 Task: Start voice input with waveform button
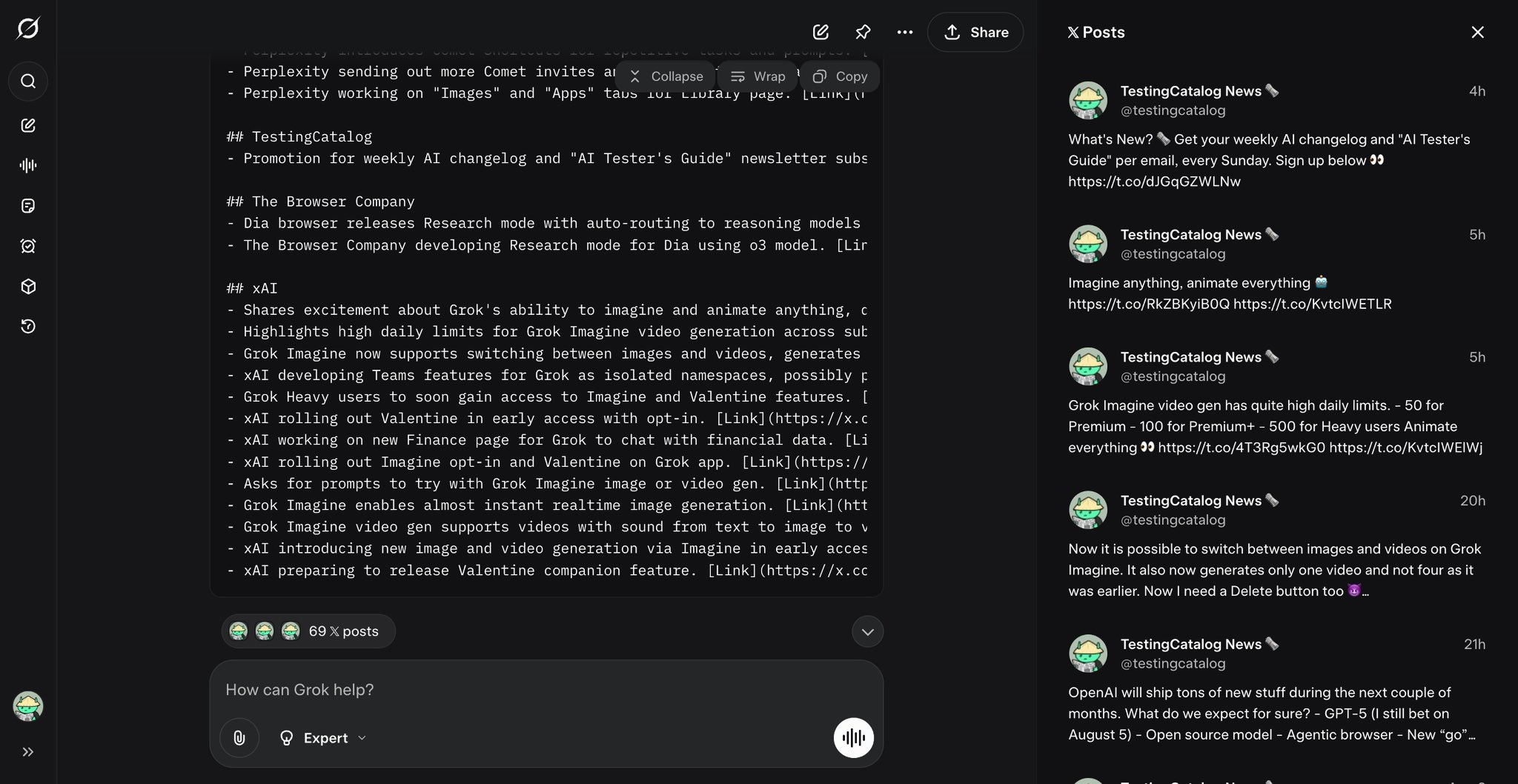coord(854,737)
